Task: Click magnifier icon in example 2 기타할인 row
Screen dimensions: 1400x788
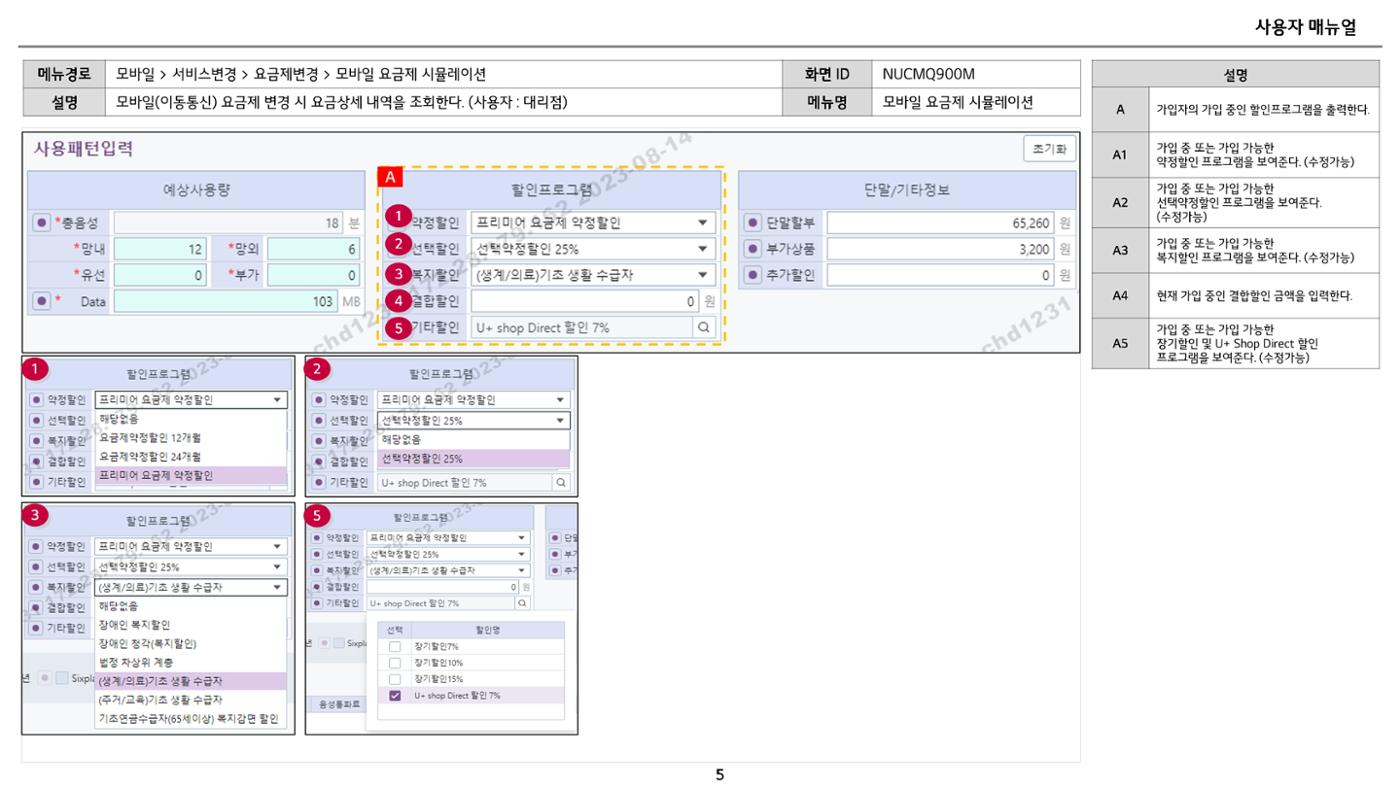Action: point(561,482)
